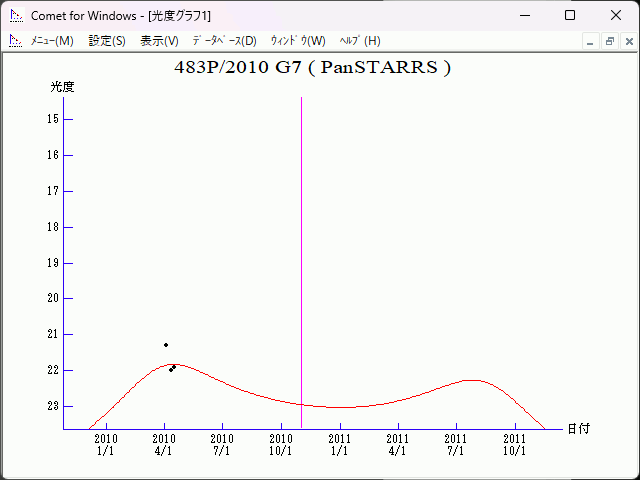Restore down the inner graph child window
Image resolution: width=640 pixels, height=480 pixels.
pos(609,41)
